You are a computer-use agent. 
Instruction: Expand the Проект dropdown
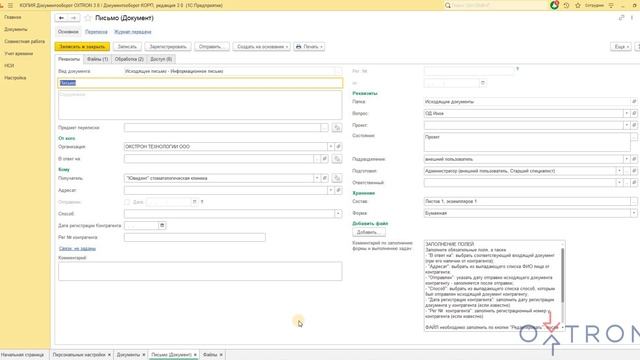coord(626,125)
